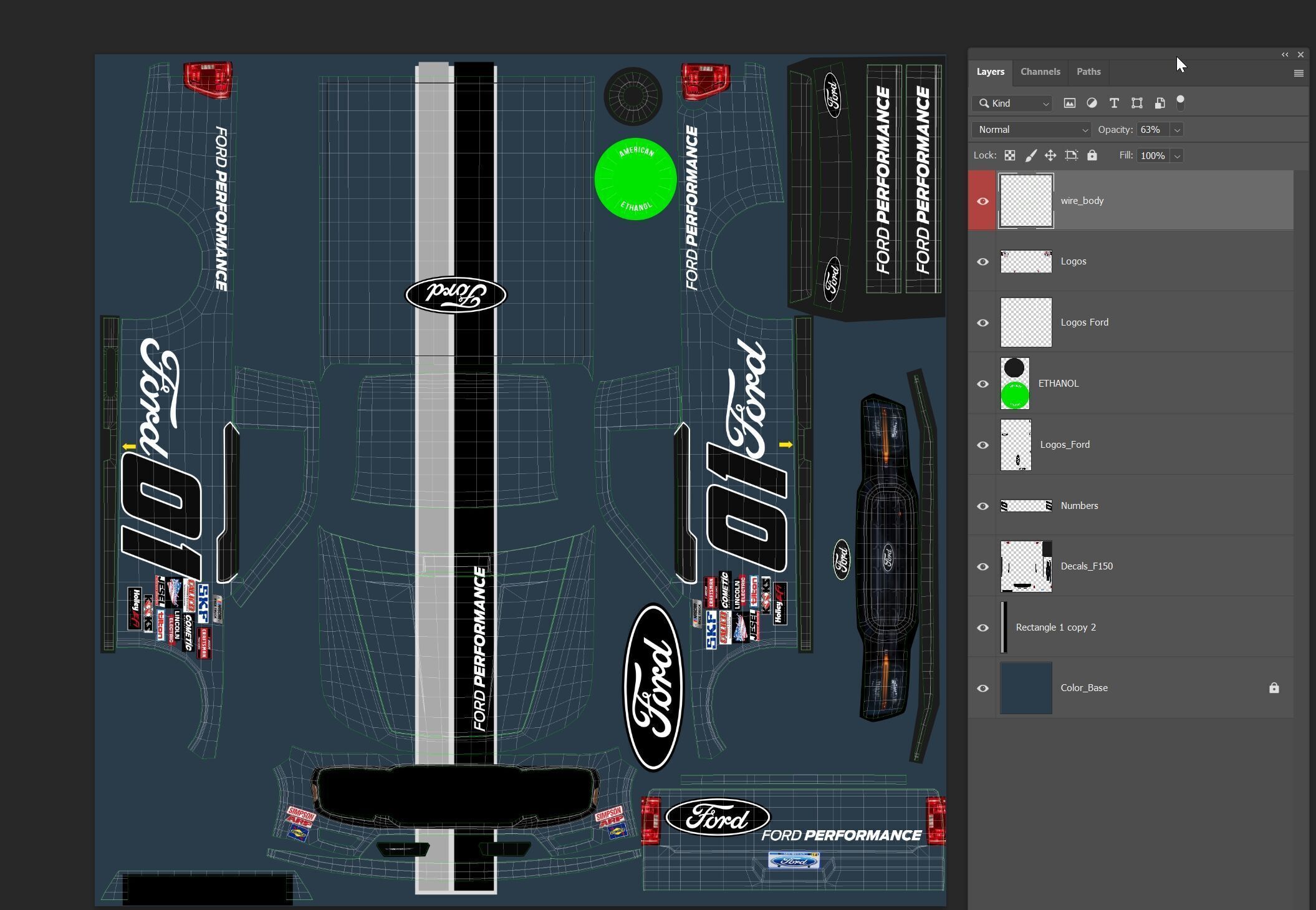Hide the Rectangle 1 copy 2 layer
Image resolution: width=1316 pixels, height=910 pixels.
pos(982,627)
